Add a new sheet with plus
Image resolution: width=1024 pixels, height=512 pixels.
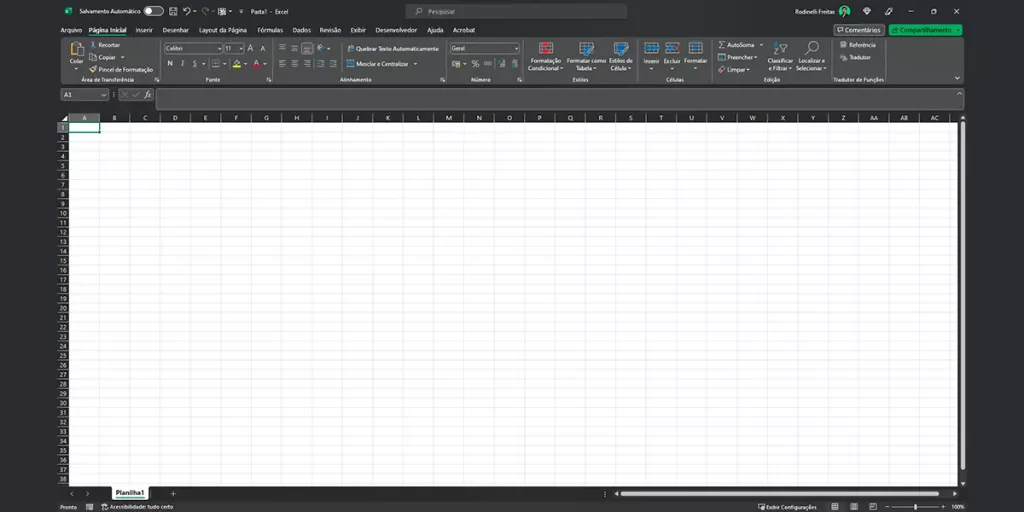[173, 494]
